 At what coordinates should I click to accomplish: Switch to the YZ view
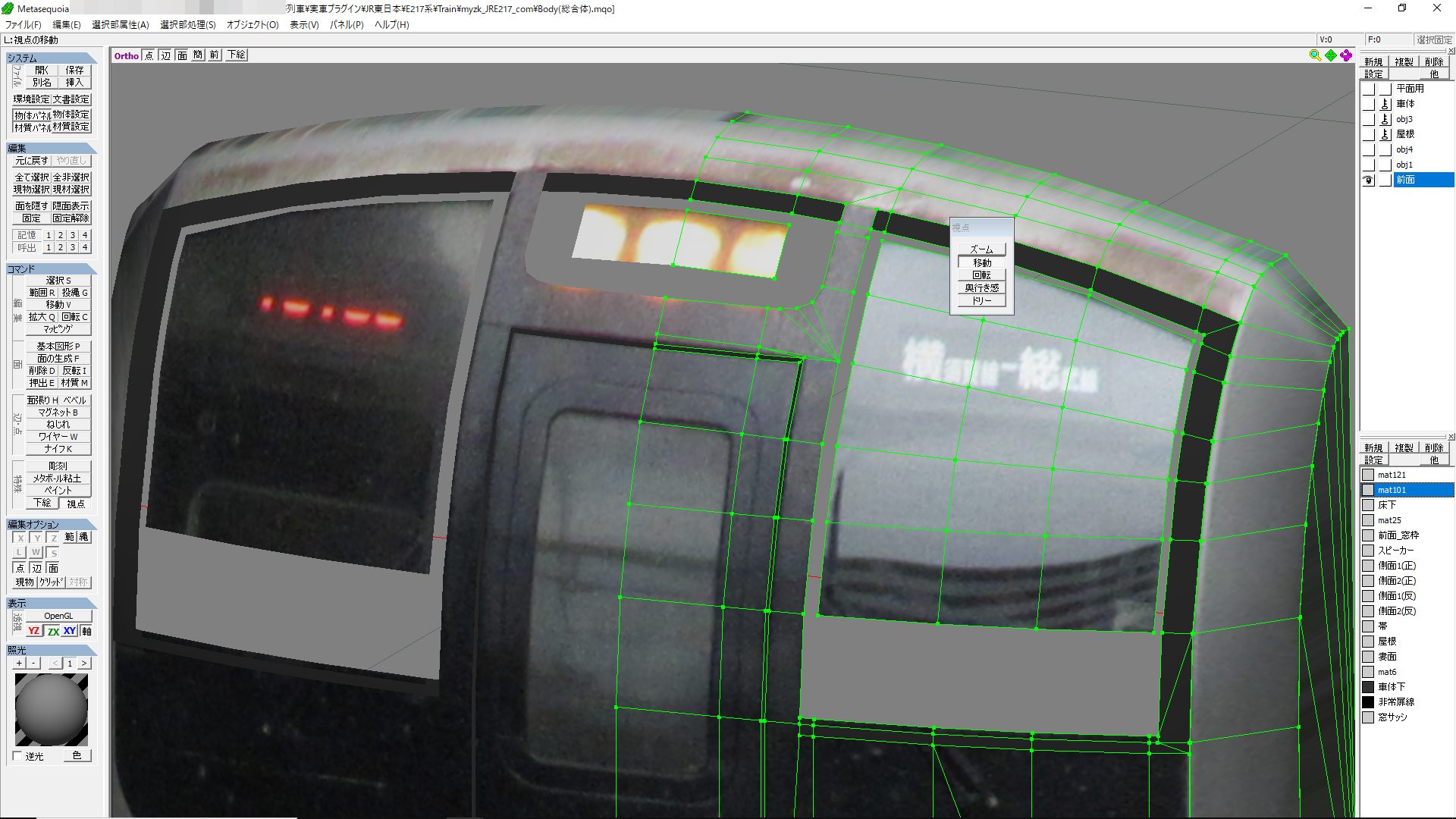click(34, 631)
